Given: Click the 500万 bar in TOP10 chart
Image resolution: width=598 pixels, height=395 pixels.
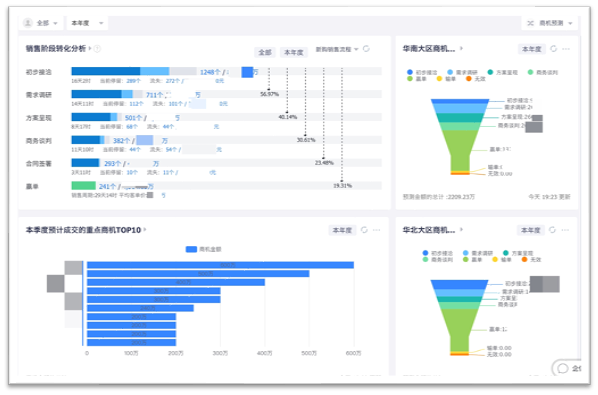Looking at the screenshot, I should 198,274.
